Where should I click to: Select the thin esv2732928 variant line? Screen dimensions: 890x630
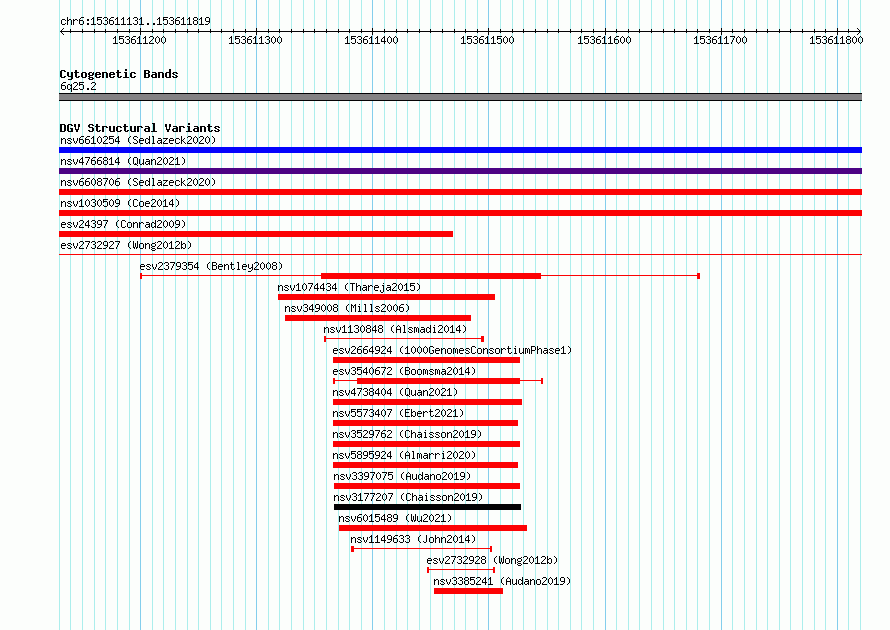[x=461, y=570]
